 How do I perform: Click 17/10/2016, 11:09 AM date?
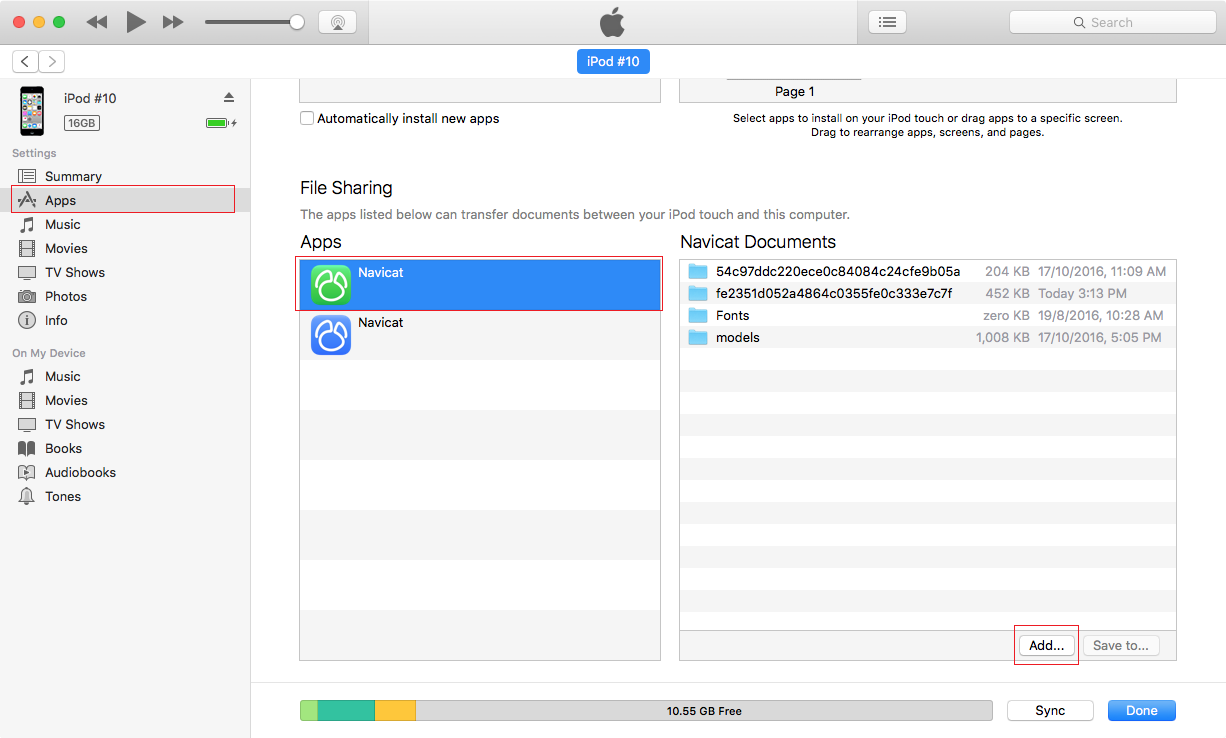click(x=1102, y=271)
